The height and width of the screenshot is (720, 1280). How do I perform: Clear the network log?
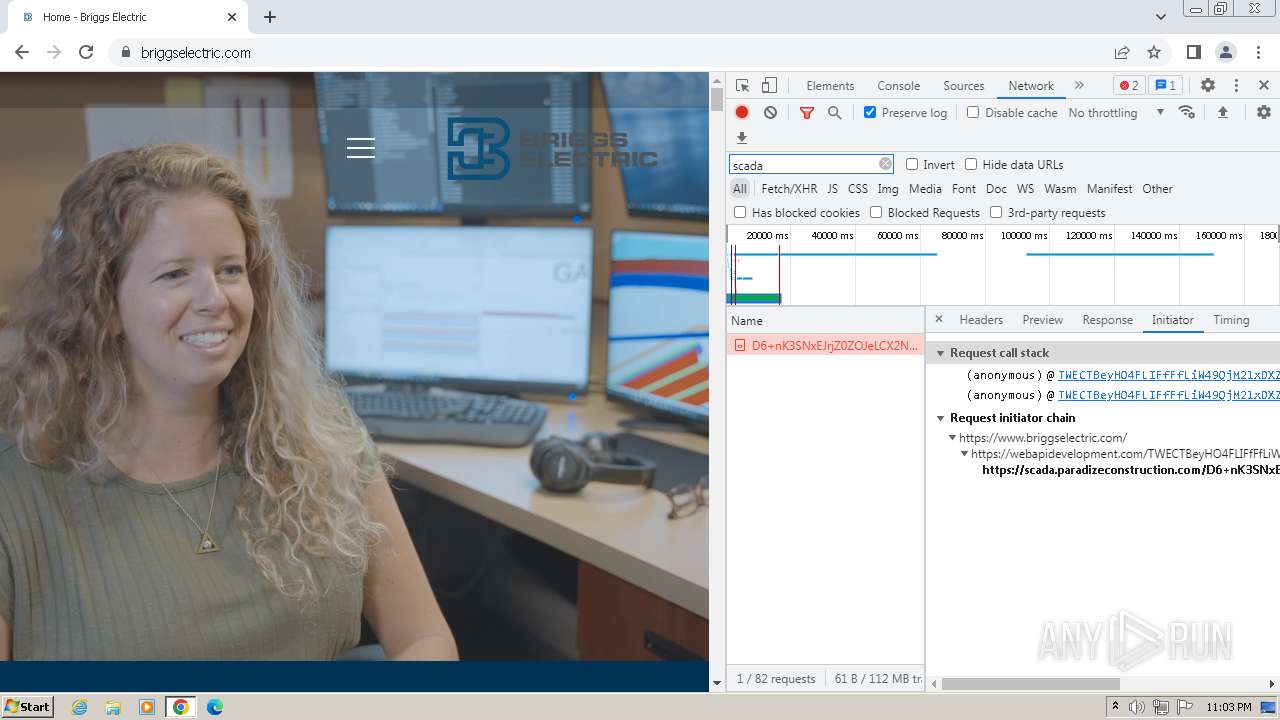(x=770, y=113)
